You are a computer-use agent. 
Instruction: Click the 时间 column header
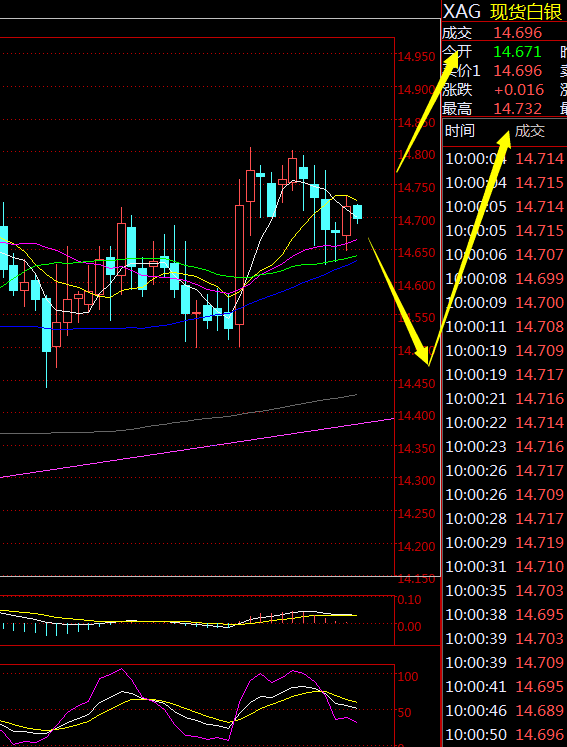460,131
